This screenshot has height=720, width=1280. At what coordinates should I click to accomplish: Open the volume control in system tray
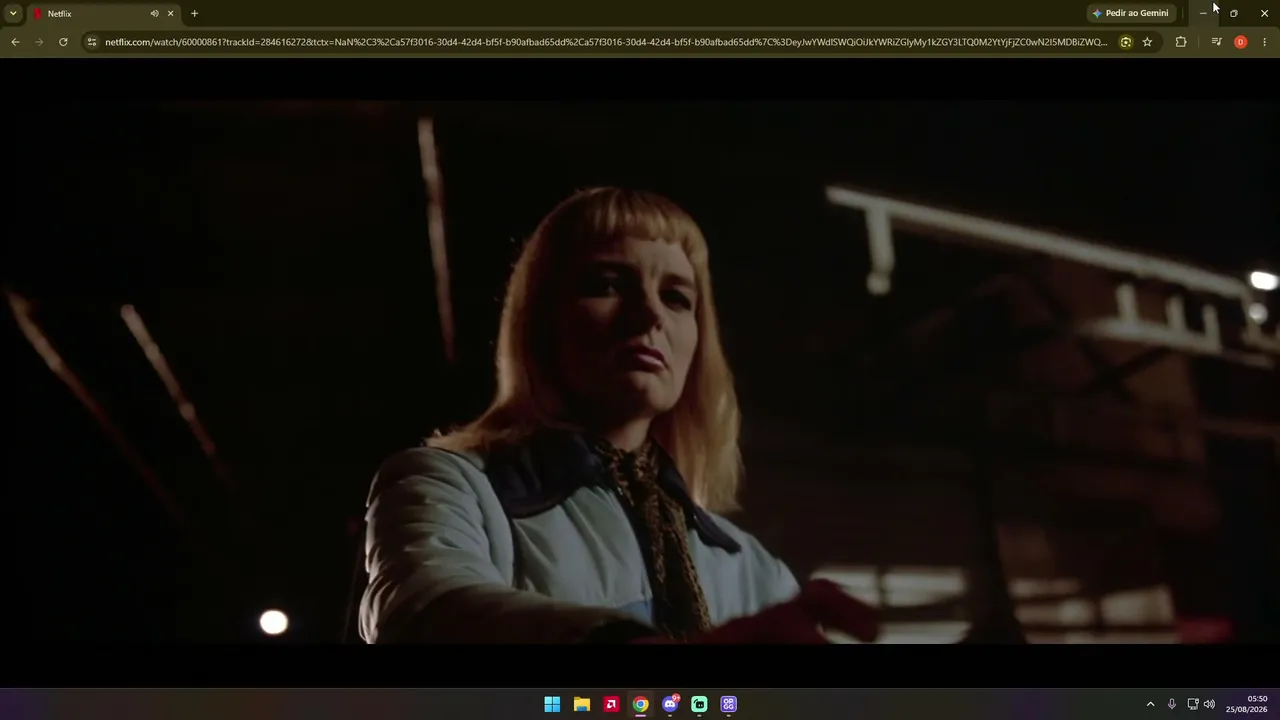tap(1209, 704)
